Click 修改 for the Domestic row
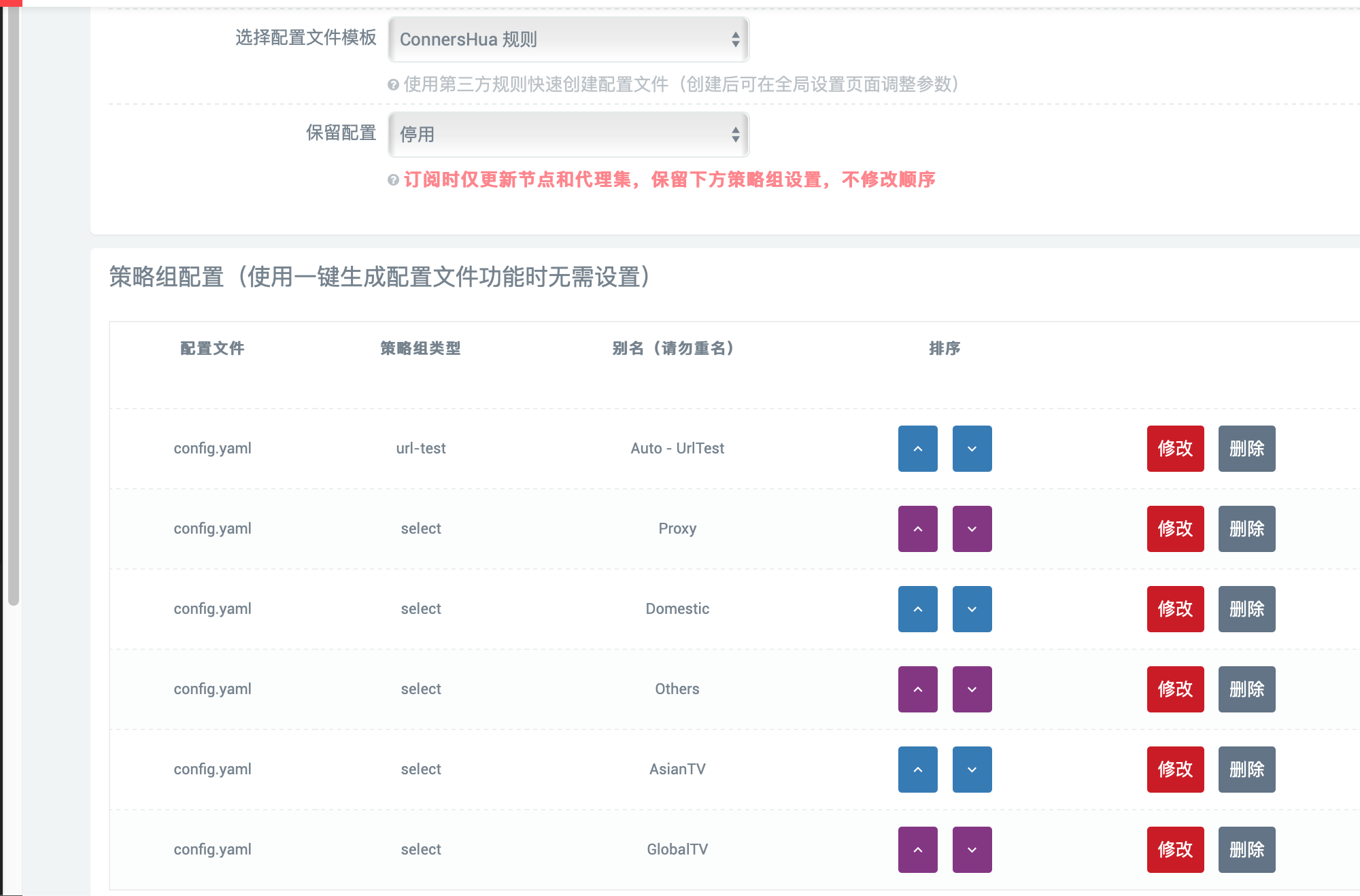Viewport: 1360px width, 896px height. point(1175,609)
